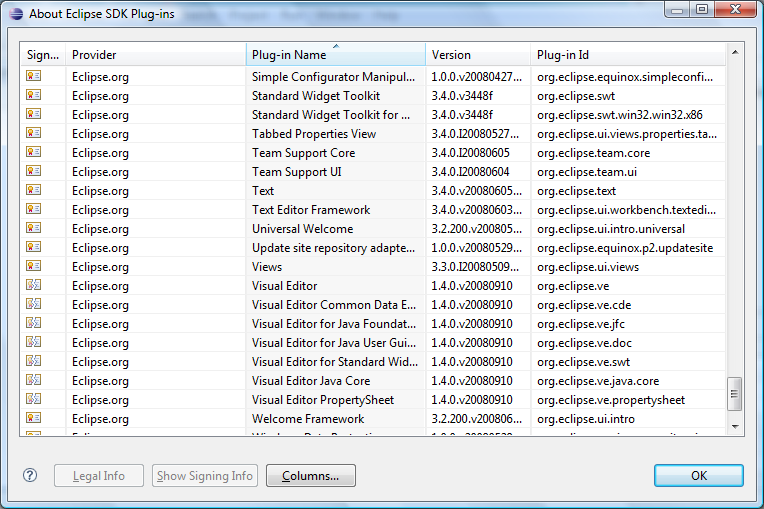The width and height of the screenshot is (764, 509).
Task: Select the Text Editor Framework name cell
Action: [311, 210]
